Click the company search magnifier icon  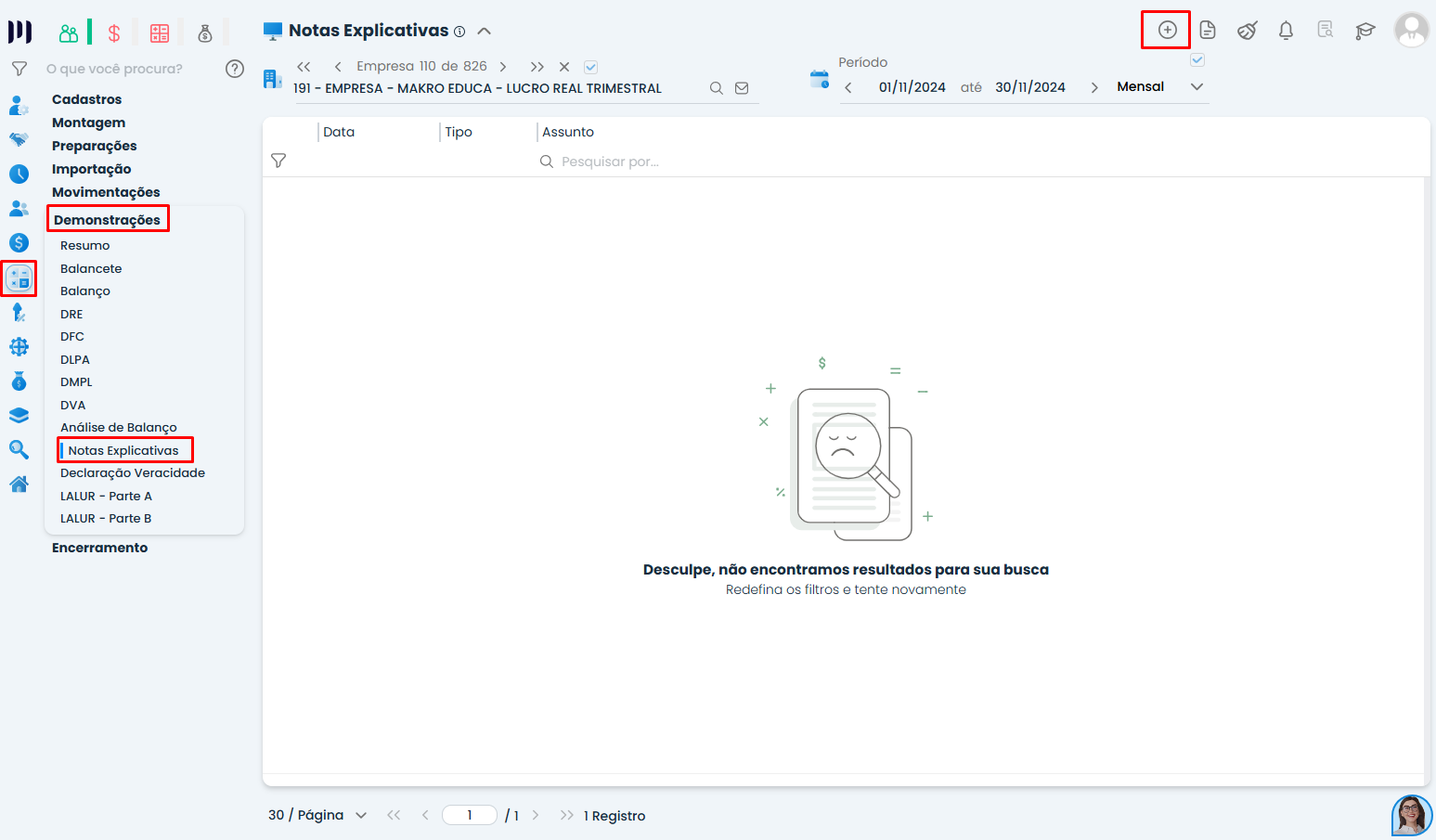point(716,88)
